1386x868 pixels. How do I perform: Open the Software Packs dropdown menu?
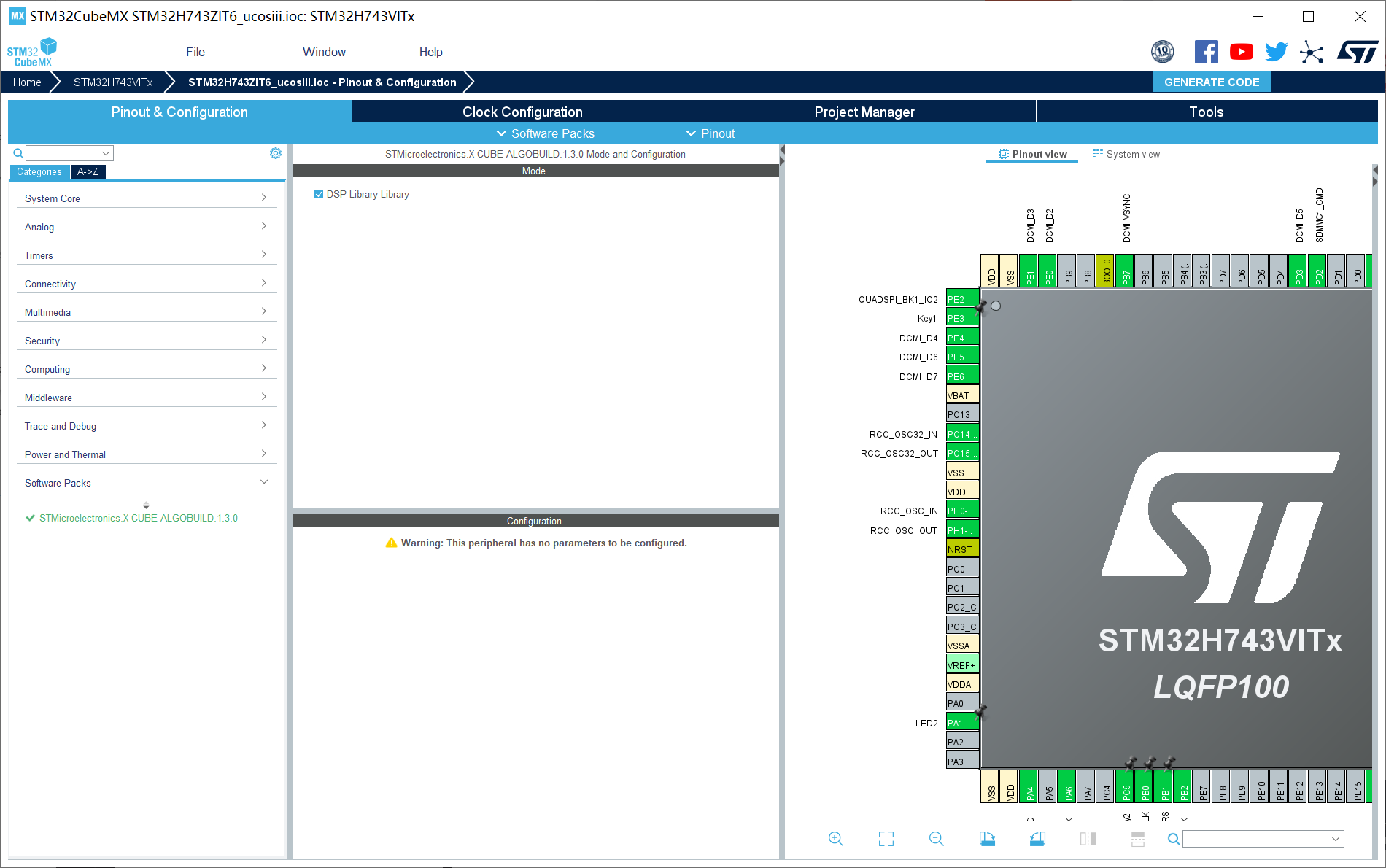point(545,133)
